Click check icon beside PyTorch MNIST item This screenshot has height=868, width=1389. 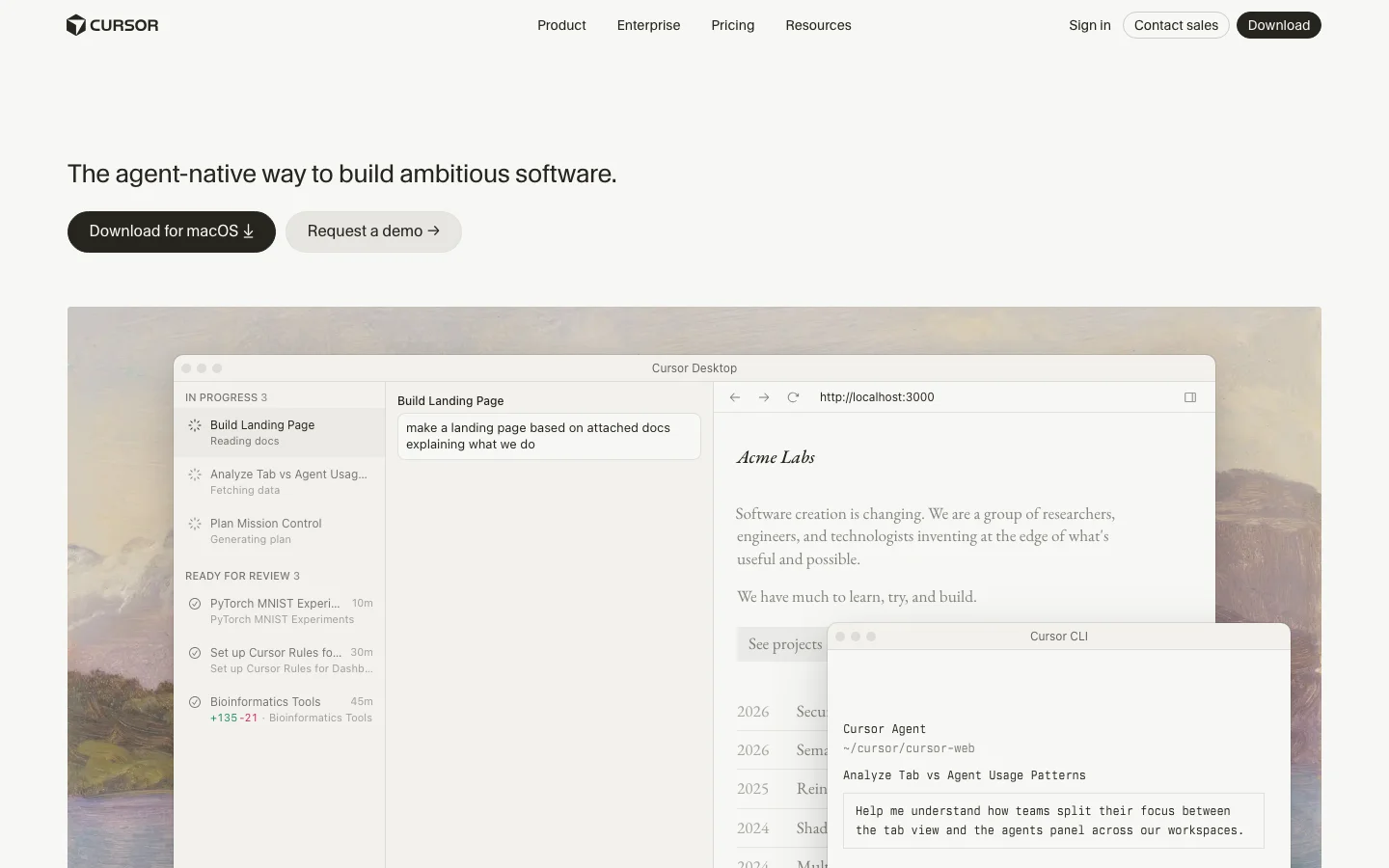pyautogui.click(x=195, y=604)
